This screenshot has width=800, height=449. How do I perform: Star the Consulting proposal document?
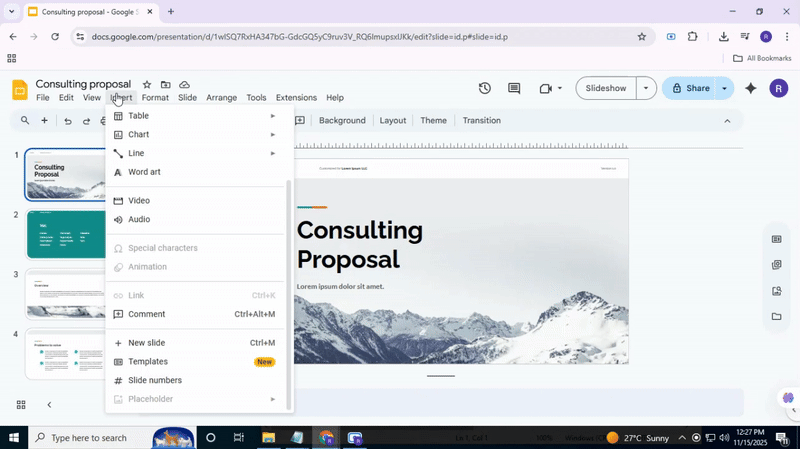point(147,85)
